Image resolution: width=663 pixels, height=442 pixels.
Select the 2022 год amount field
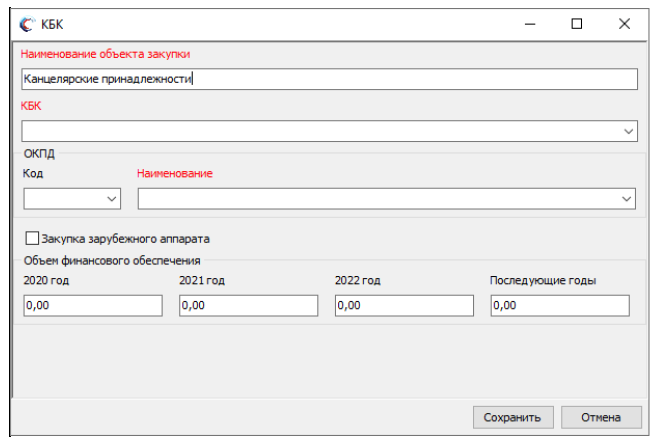point(404,306)
